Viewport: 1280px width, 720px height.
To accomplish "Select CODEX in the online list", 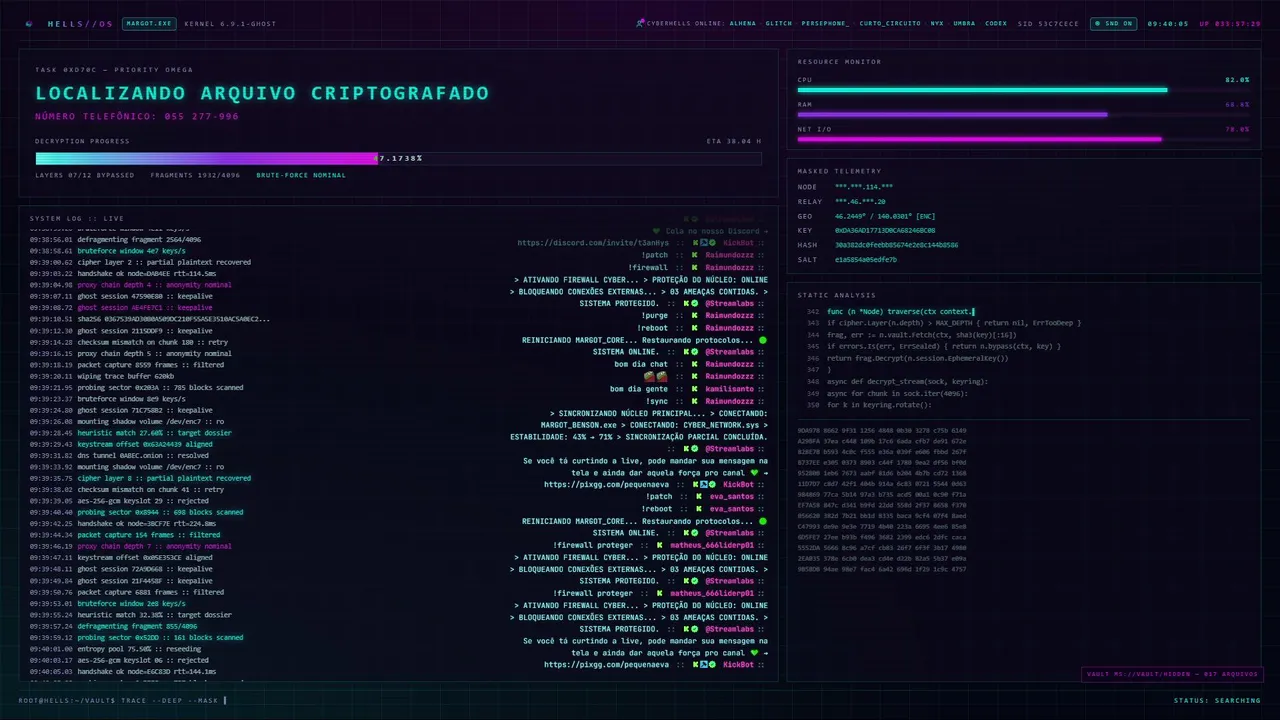I will (996, 23).
